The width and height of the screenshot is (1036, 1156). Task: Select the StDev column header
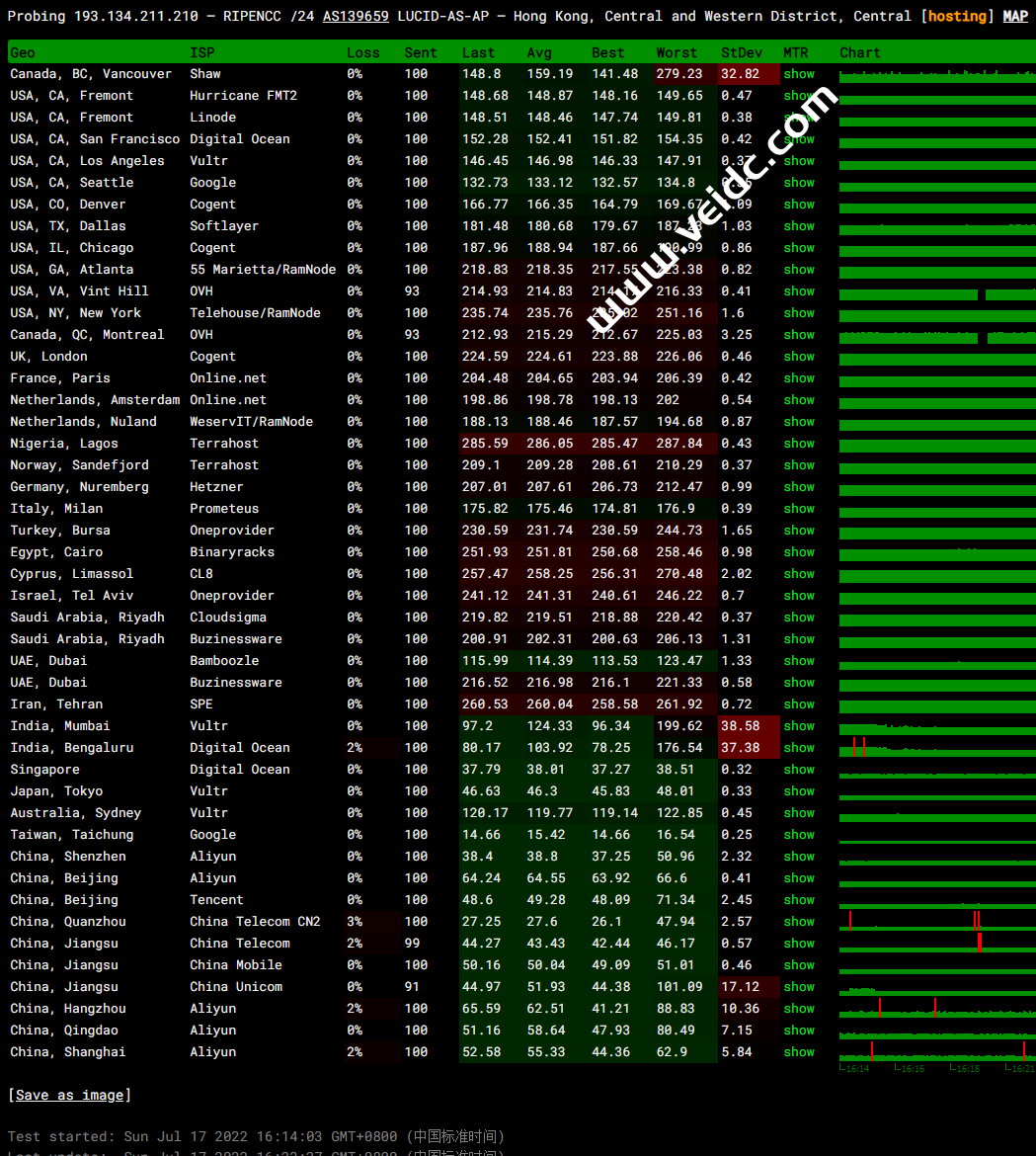[741, 52]
